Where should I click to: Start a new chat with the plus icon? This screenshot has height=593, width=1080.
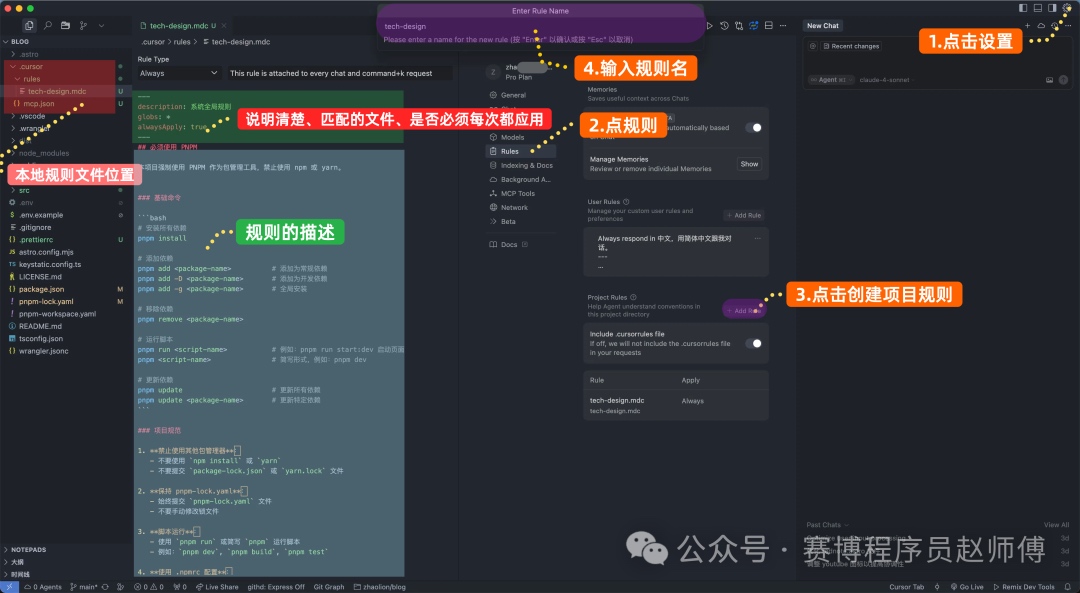point(1027,25)
